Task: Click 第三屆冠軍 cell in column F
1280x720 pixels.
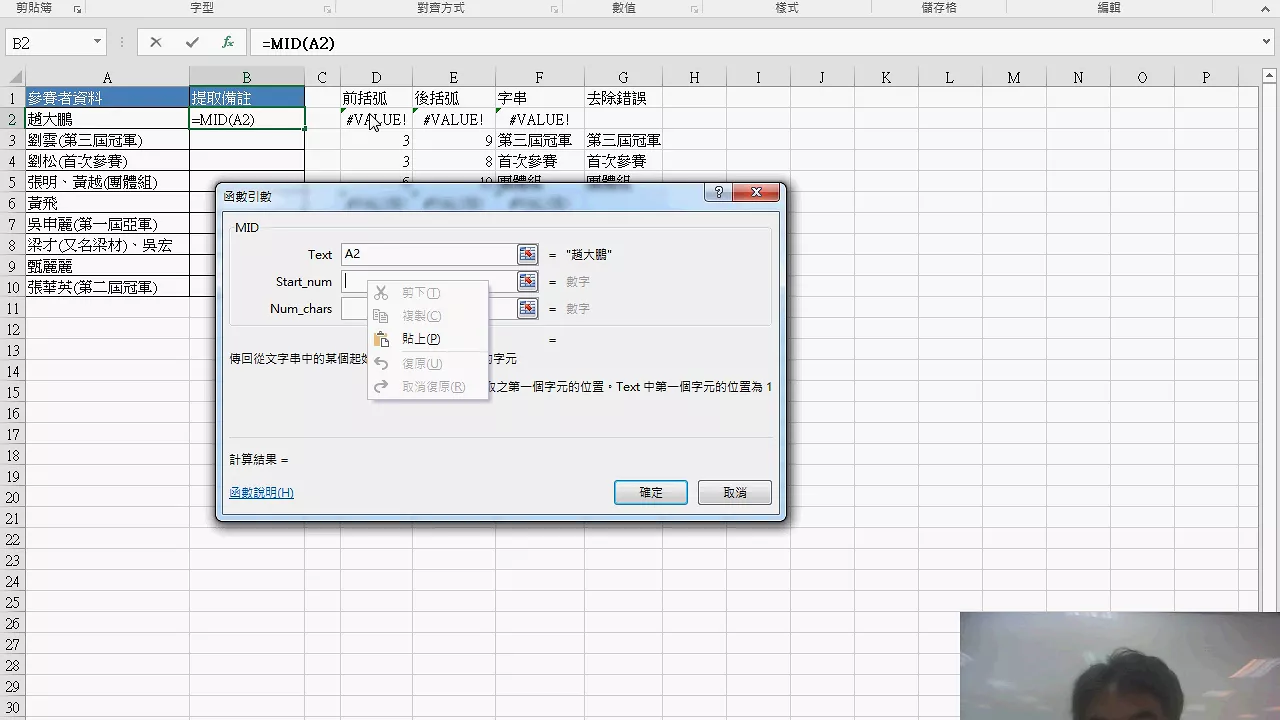Action: pyautogui.click(x=539, y=141)
